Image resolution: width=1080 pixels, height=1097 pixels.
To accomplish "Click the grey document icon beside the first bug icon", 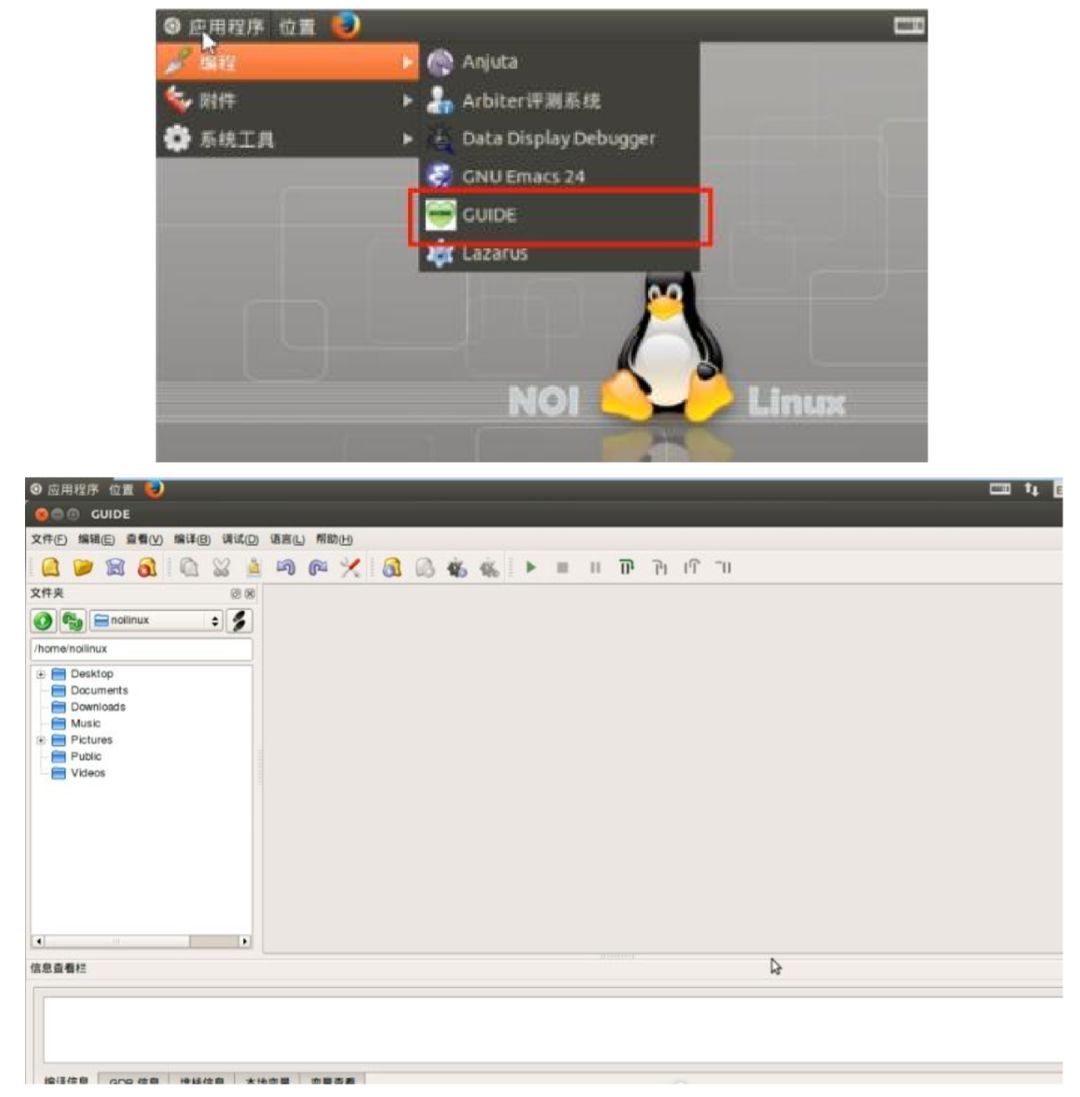I will (425, 567).
